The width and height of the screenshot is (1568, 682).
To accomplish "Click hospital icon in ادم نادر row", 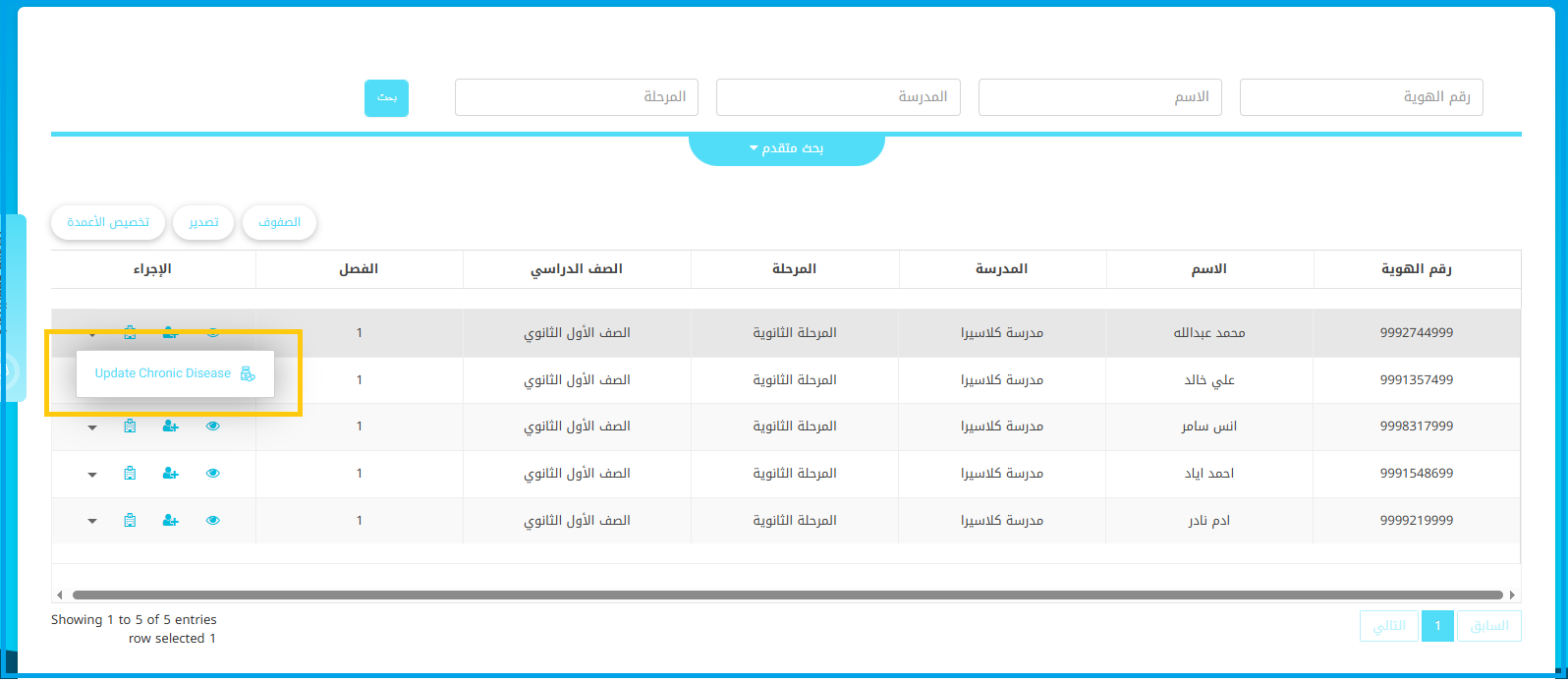I will click(130, 521).
